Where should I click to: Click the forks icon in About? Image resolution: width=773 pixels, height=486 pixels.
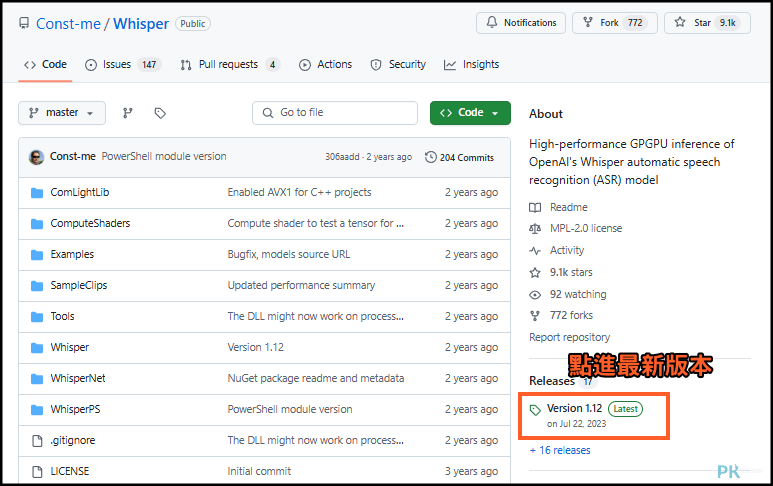click(535, 315)
